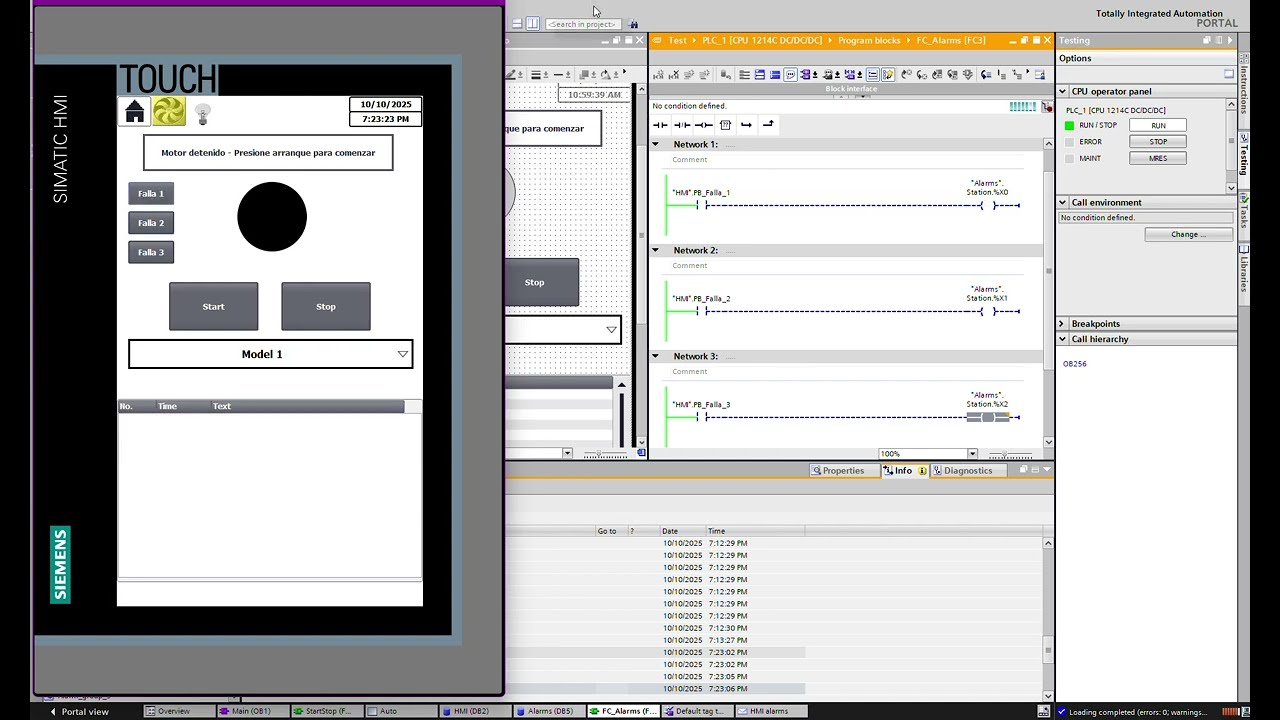This screenshot has width=1280, height=720.
Task: Click the Change call environment button
Action: click(x=1189, y=234)
